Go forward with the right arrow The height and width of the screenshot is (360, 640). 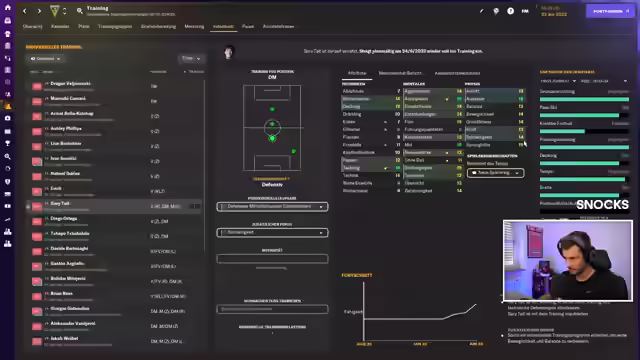[39, 11]
